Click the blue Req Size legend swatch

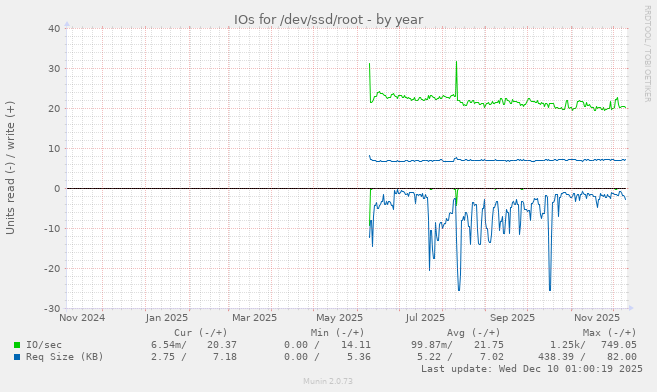pos(17,357)
